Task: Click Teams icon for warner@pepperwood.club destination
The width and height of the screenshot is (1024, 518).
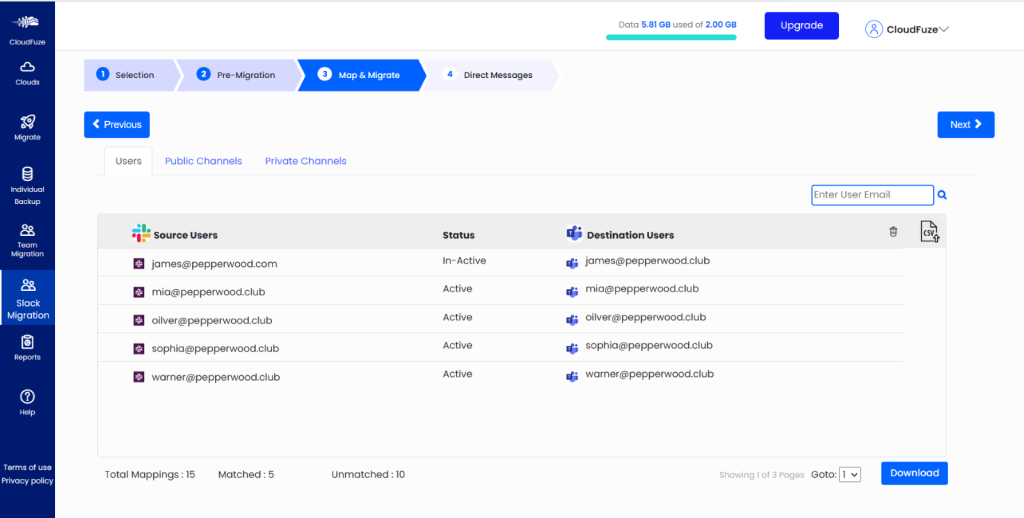Action: tap(572, 376)
